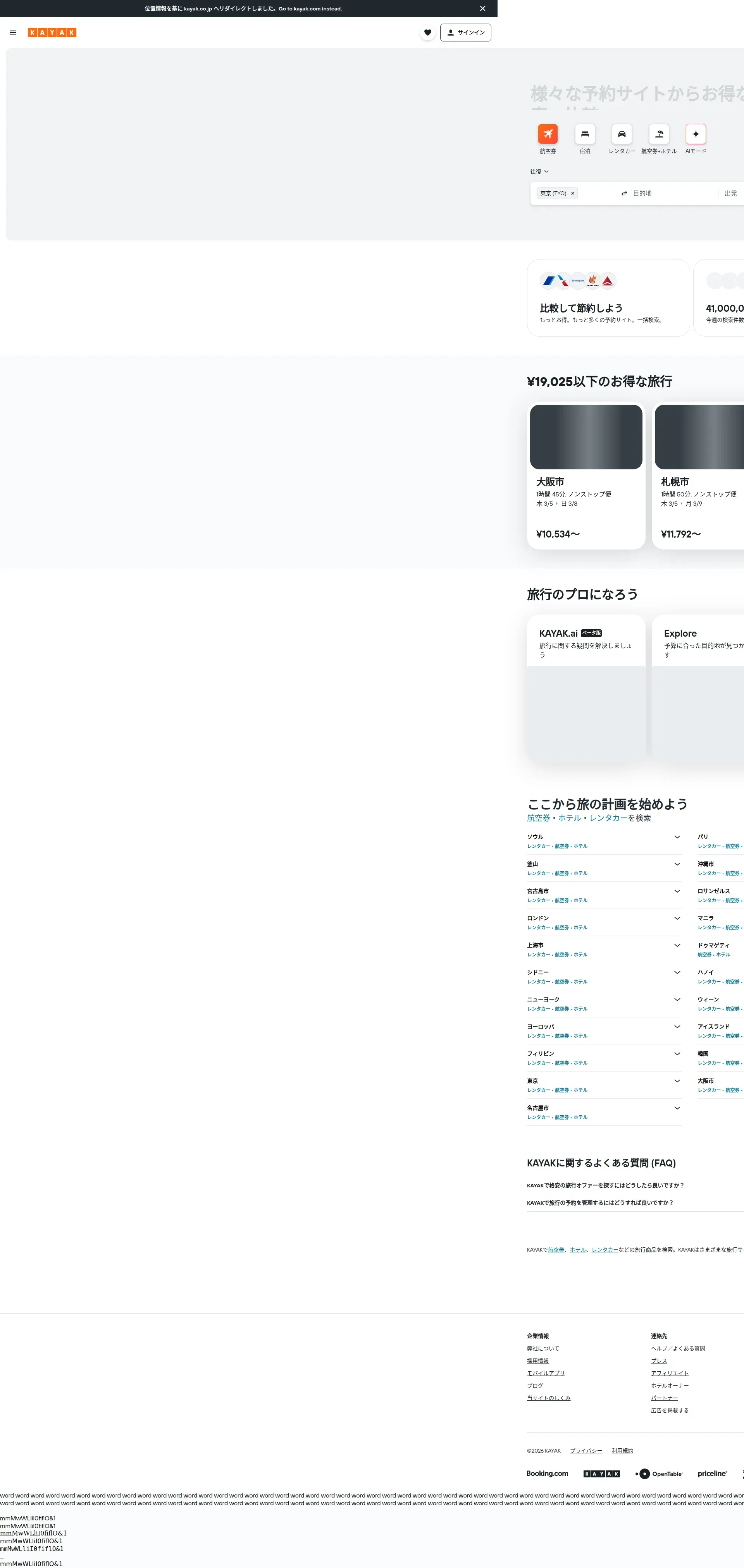
Task: Remove the 東京 (TYO) origin chip
Action: click(572, 194)
